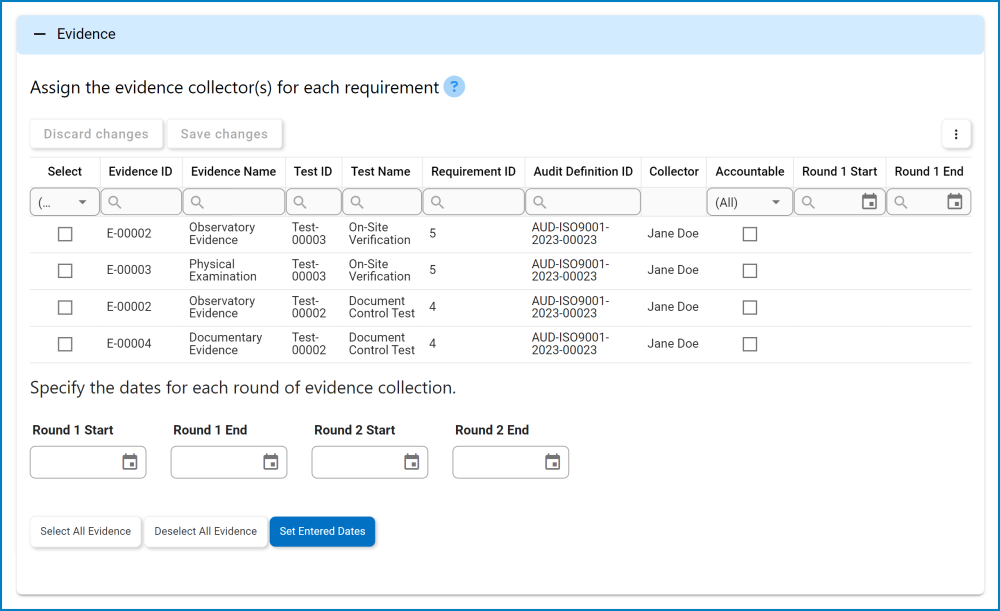This screenshot has width=1000, height=611.
Task: Click Select All Evidence
Action: click(85, 531)
